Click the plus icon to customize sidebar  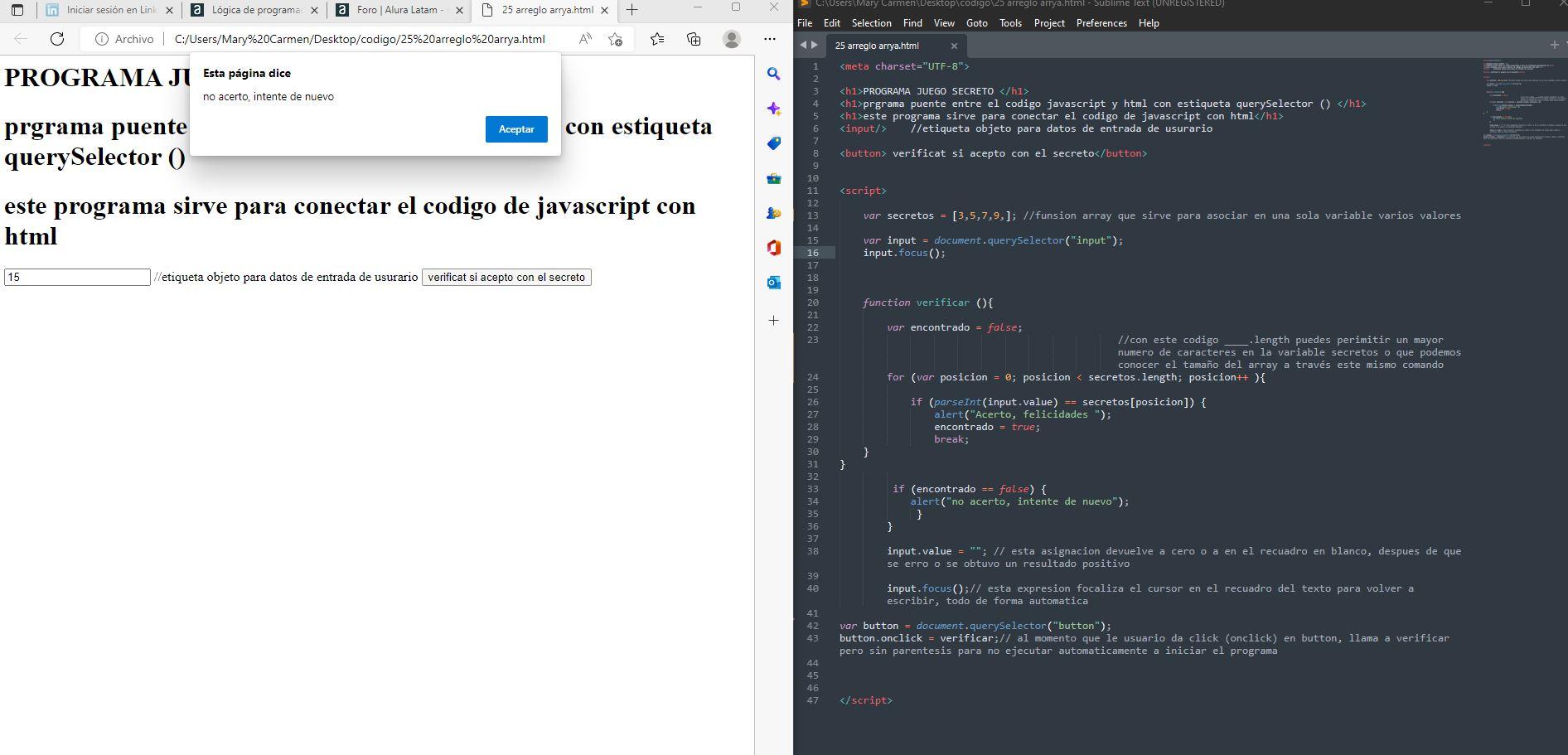coord(774,320)
